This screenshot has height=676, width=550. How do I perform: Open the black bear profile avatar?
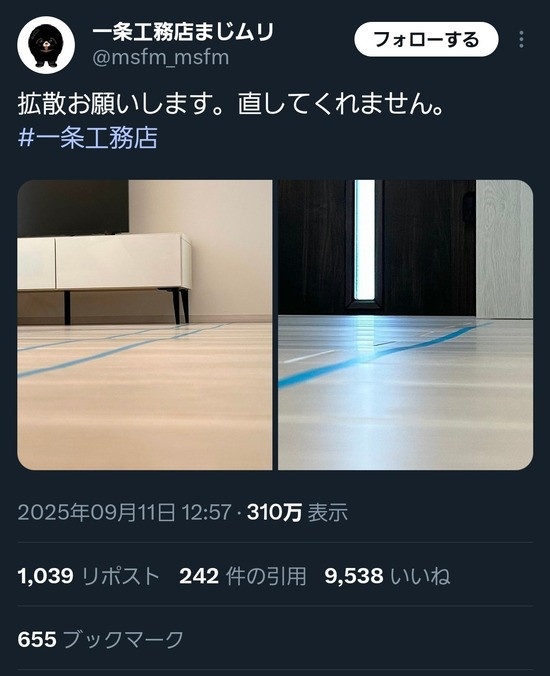click(x=46, y=45)
